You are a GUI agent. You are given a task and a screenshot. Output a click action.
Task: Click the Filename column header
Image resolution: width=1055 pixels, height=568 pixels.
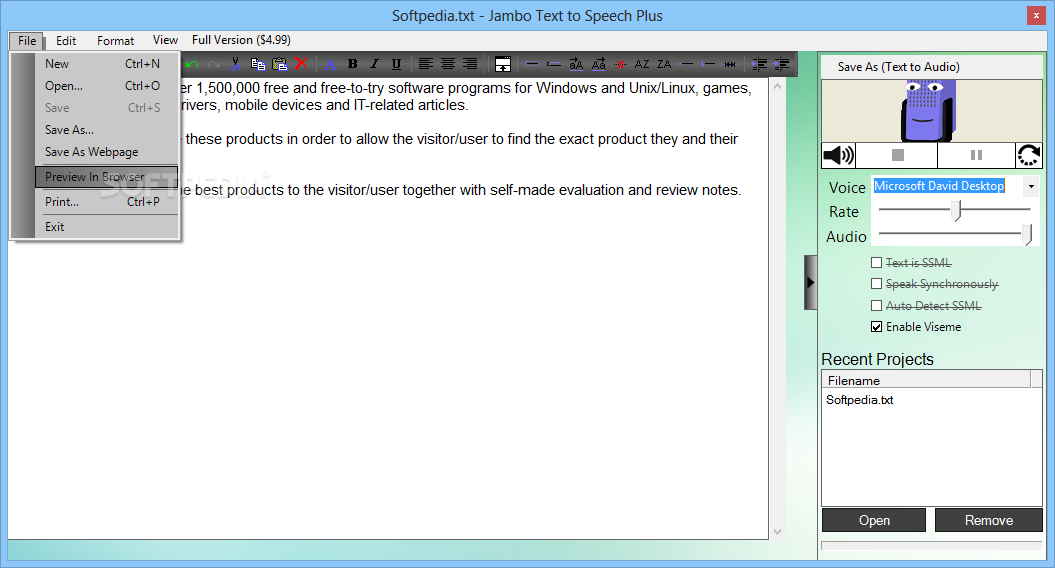coord(926,380)
